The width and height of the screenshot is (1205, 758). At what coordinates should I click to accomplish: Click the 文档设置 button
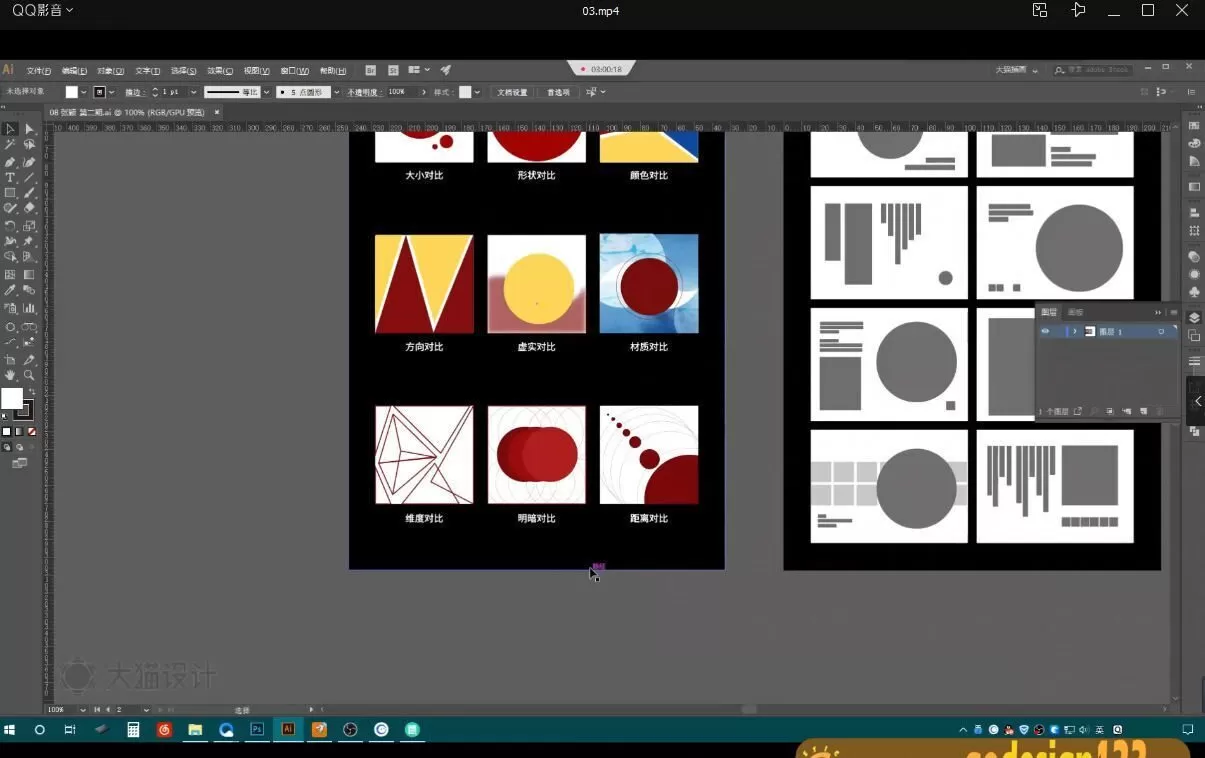tap(512, 92)
